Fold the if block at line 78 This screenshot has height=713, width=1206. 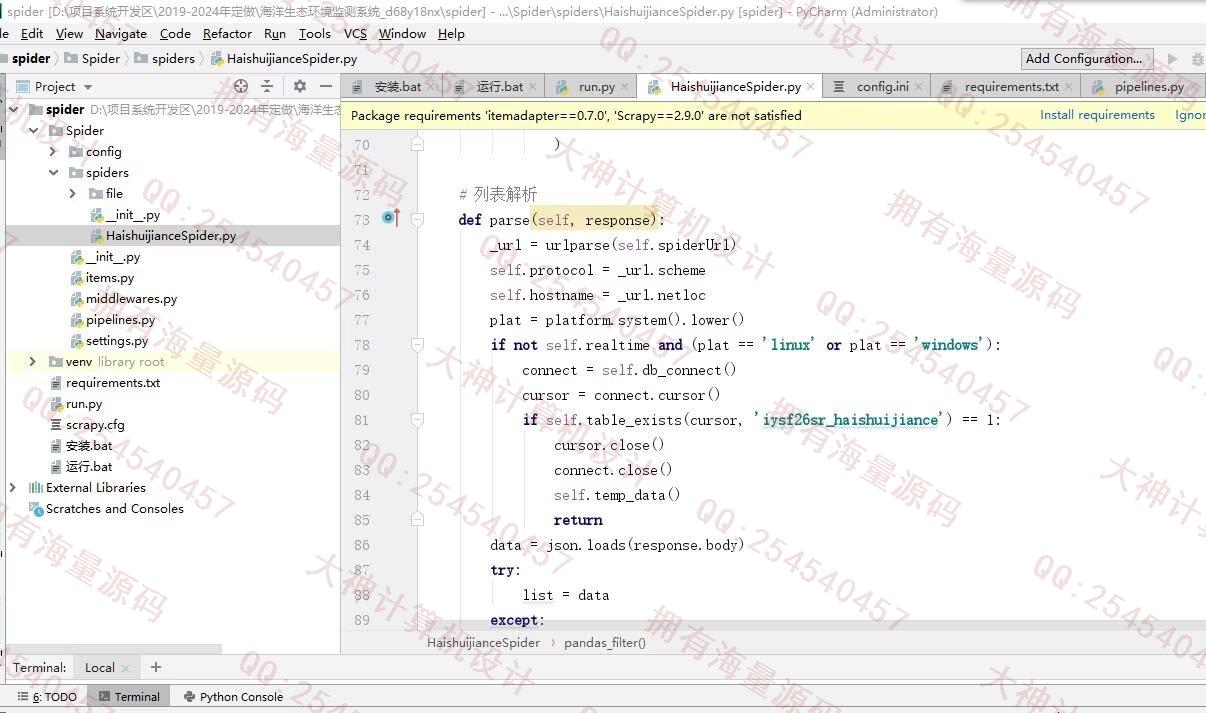tap(417, 344)
